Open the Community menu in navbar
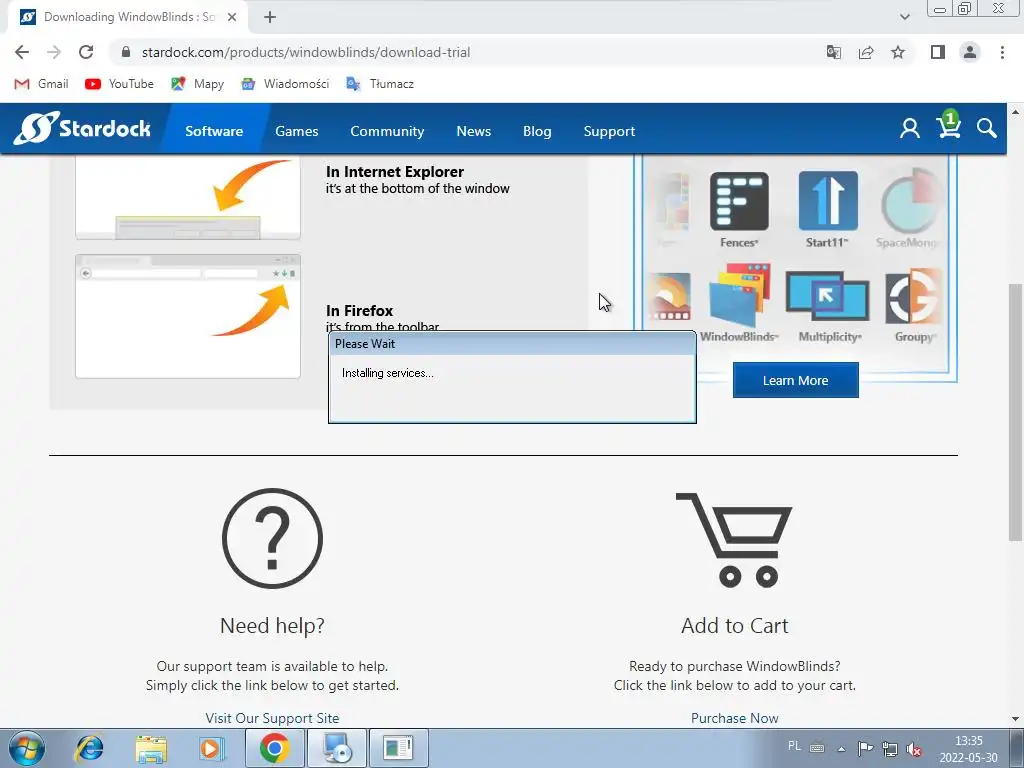The width and height of the screenshot is (1024, 768). (387, 131)
